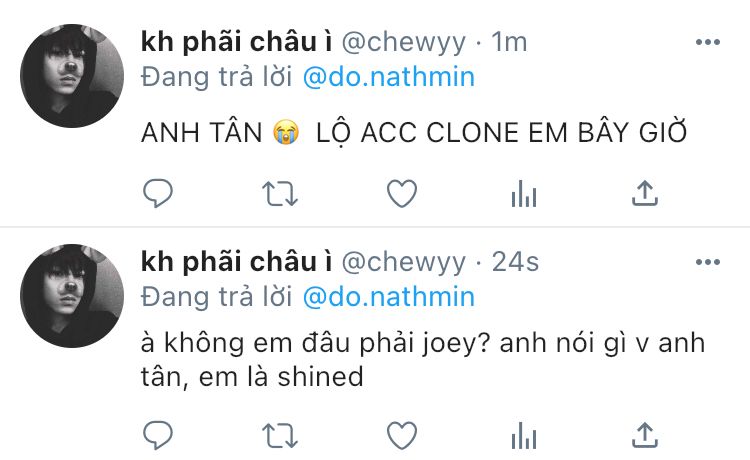The height and width of the screenshot is (460, 750).
Task: Open more options for the 1m tweet
Action: [x=708, y=42]
